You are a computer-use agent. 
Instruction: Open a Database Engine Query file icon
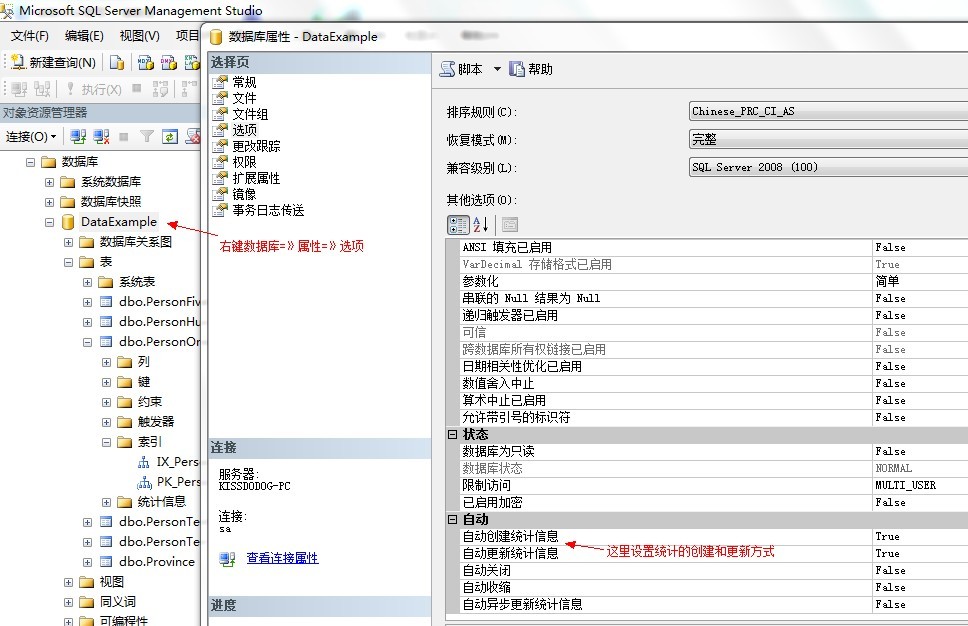coord(117,62)
